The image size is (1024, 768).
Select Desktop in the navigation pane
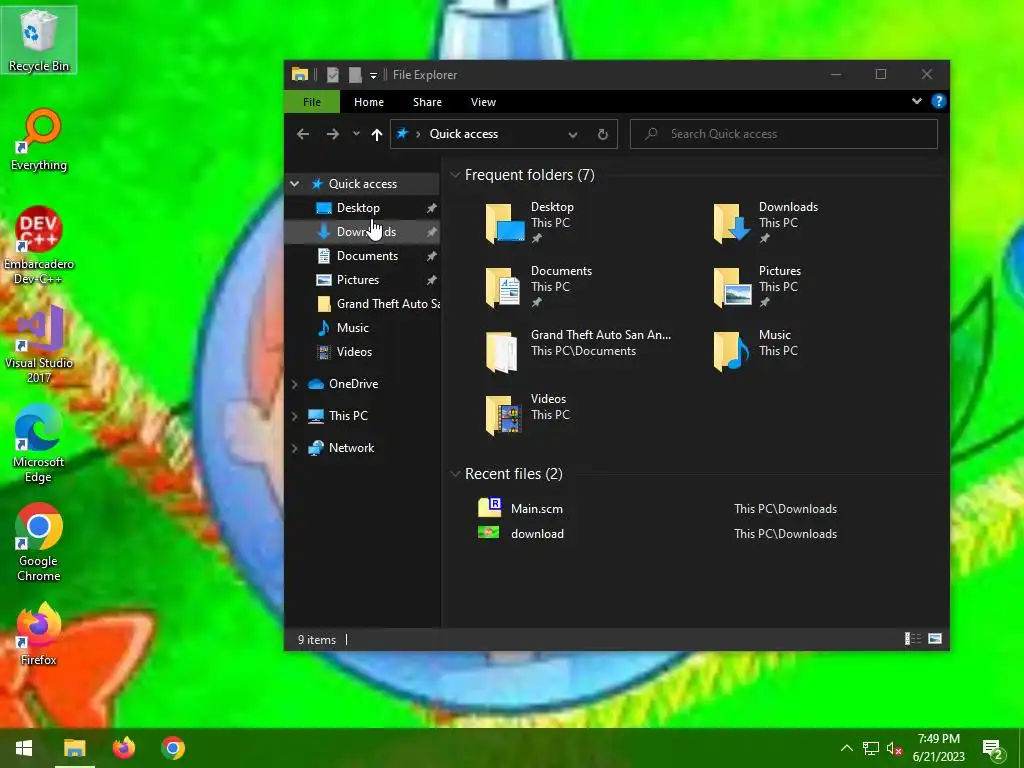click(362, 208)
